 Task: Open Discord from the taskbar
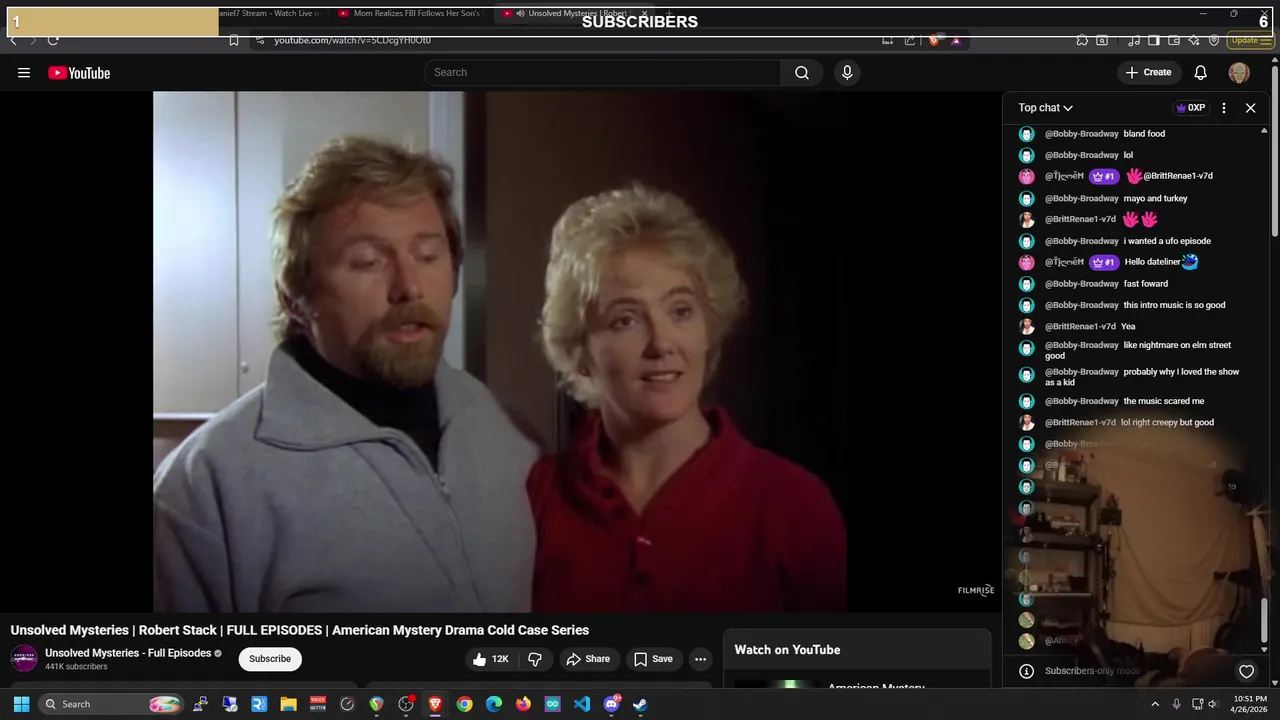[611, 704]
